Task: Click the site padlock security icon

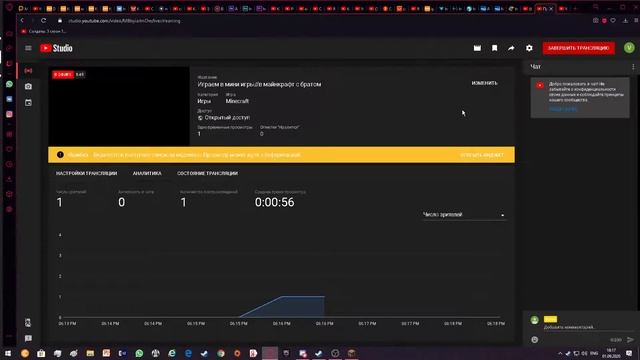Action: (x=60, y=20)
